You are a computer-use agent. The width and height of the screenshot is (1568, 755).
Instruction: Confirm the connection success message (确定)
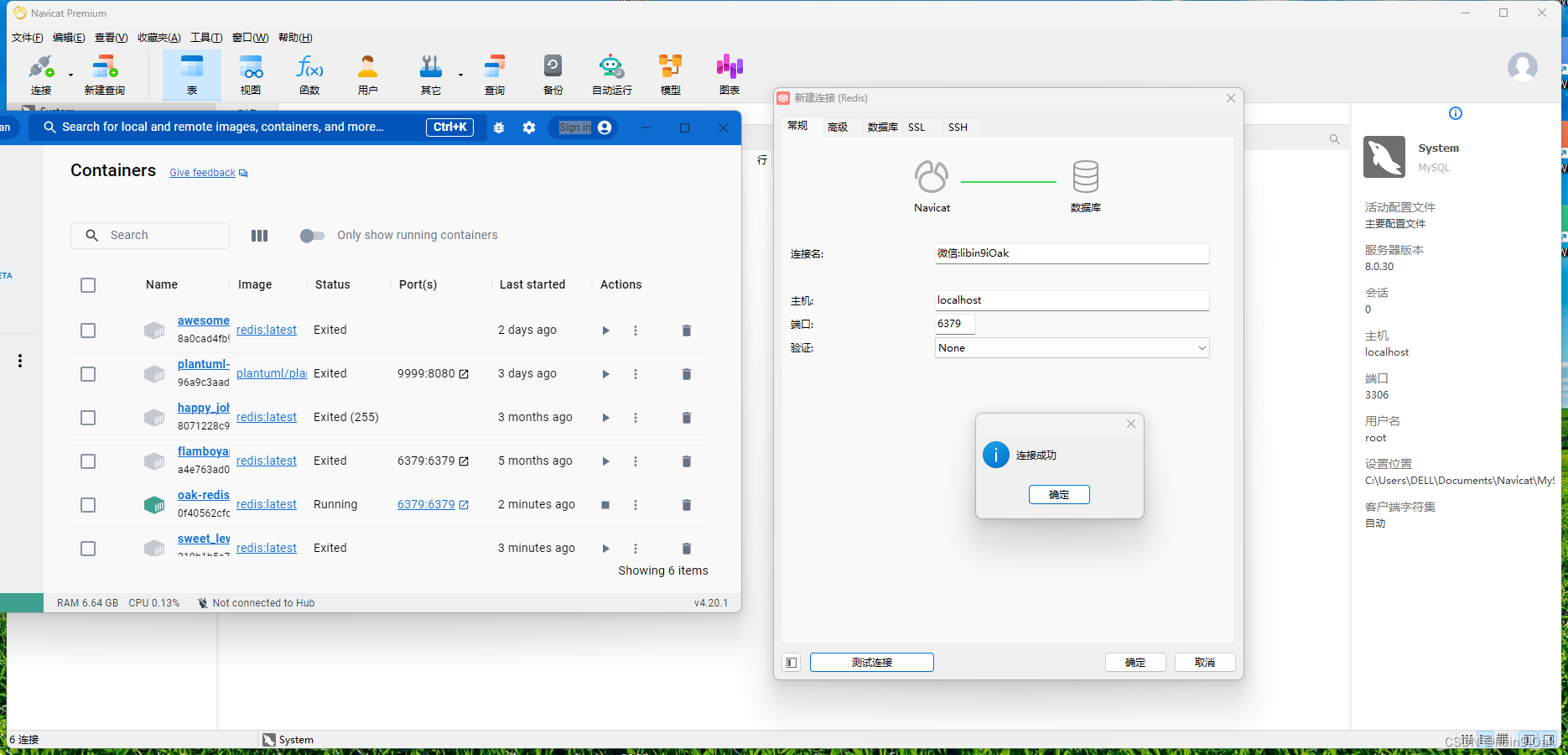tap(1059, 495)
